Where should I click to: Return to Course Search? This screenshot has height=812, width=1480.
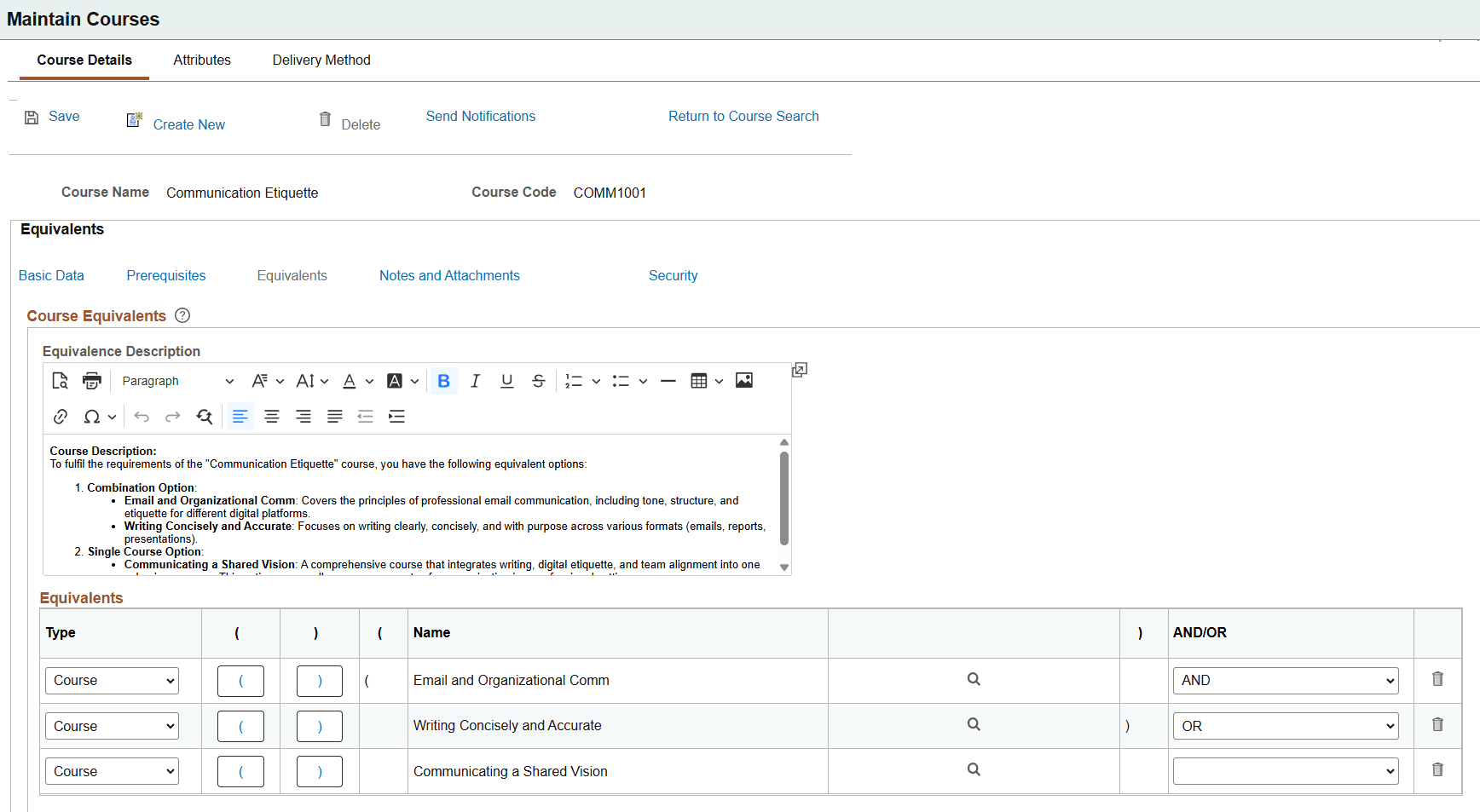coord(743,116)
